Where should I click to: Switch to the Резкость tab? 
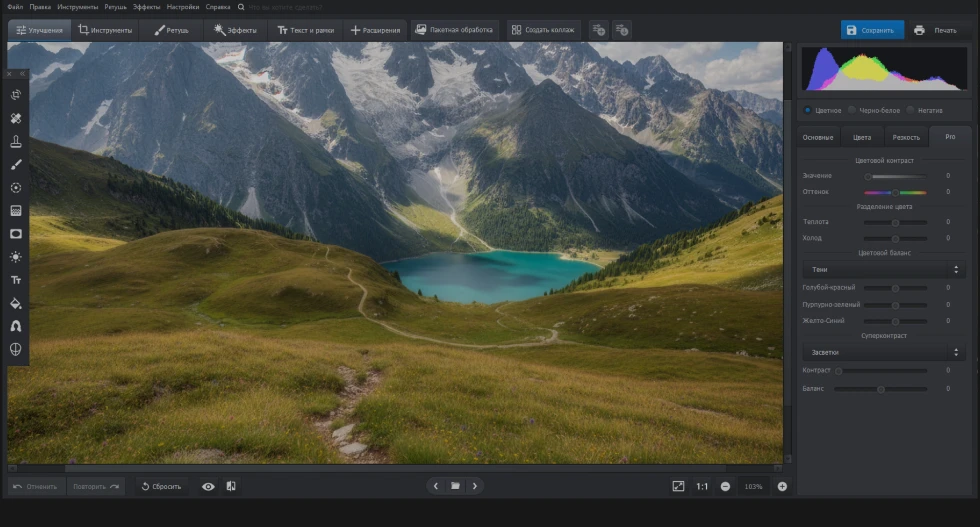(906, 137)
